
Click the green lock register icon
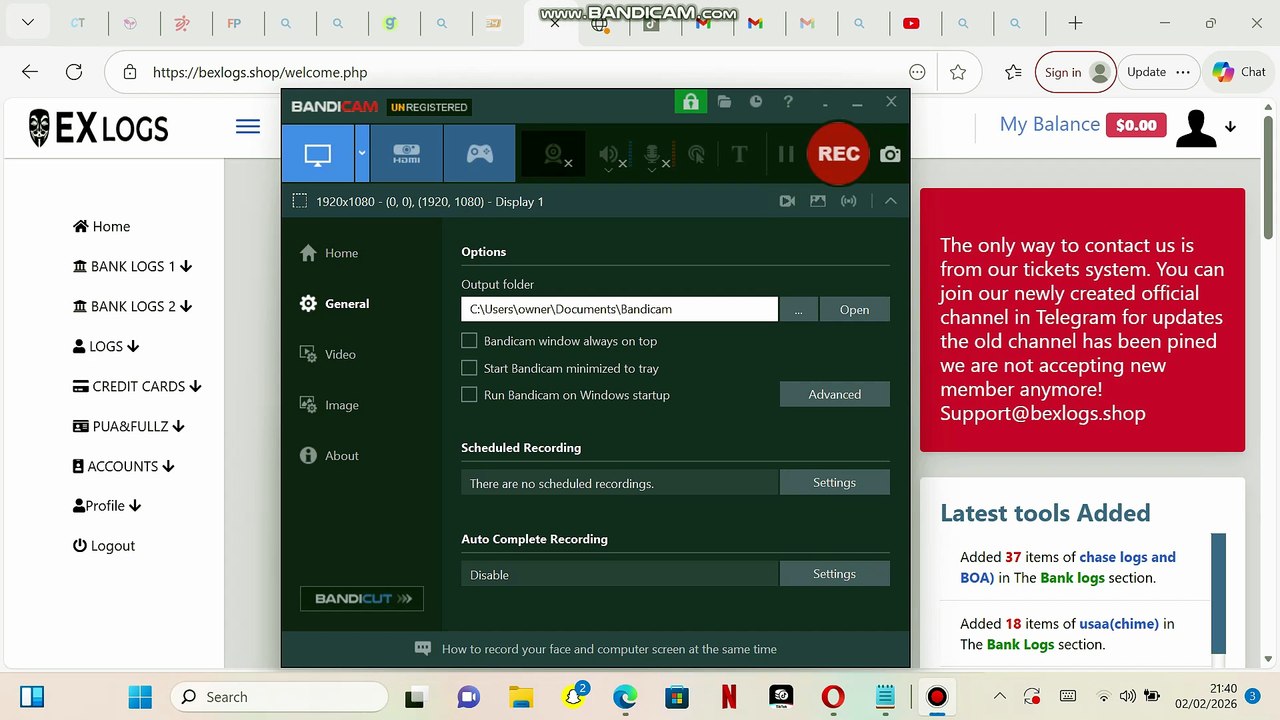click(690, 102)
